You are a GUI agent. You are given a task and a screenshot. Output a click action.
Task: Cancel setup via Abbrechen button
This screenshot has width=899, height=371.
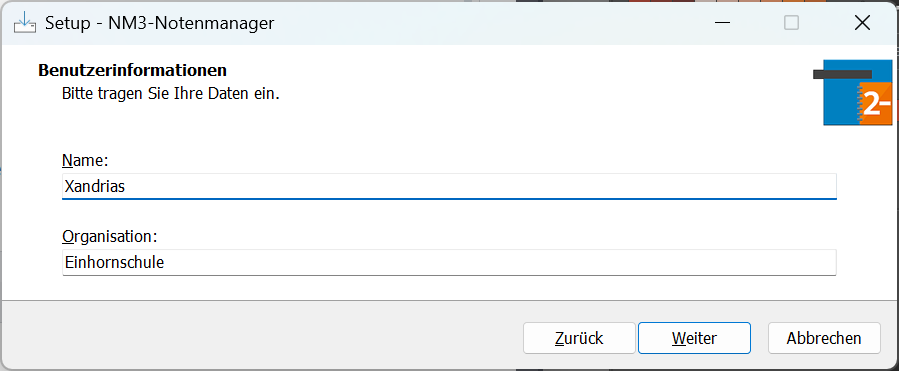(x=824, y=338)
